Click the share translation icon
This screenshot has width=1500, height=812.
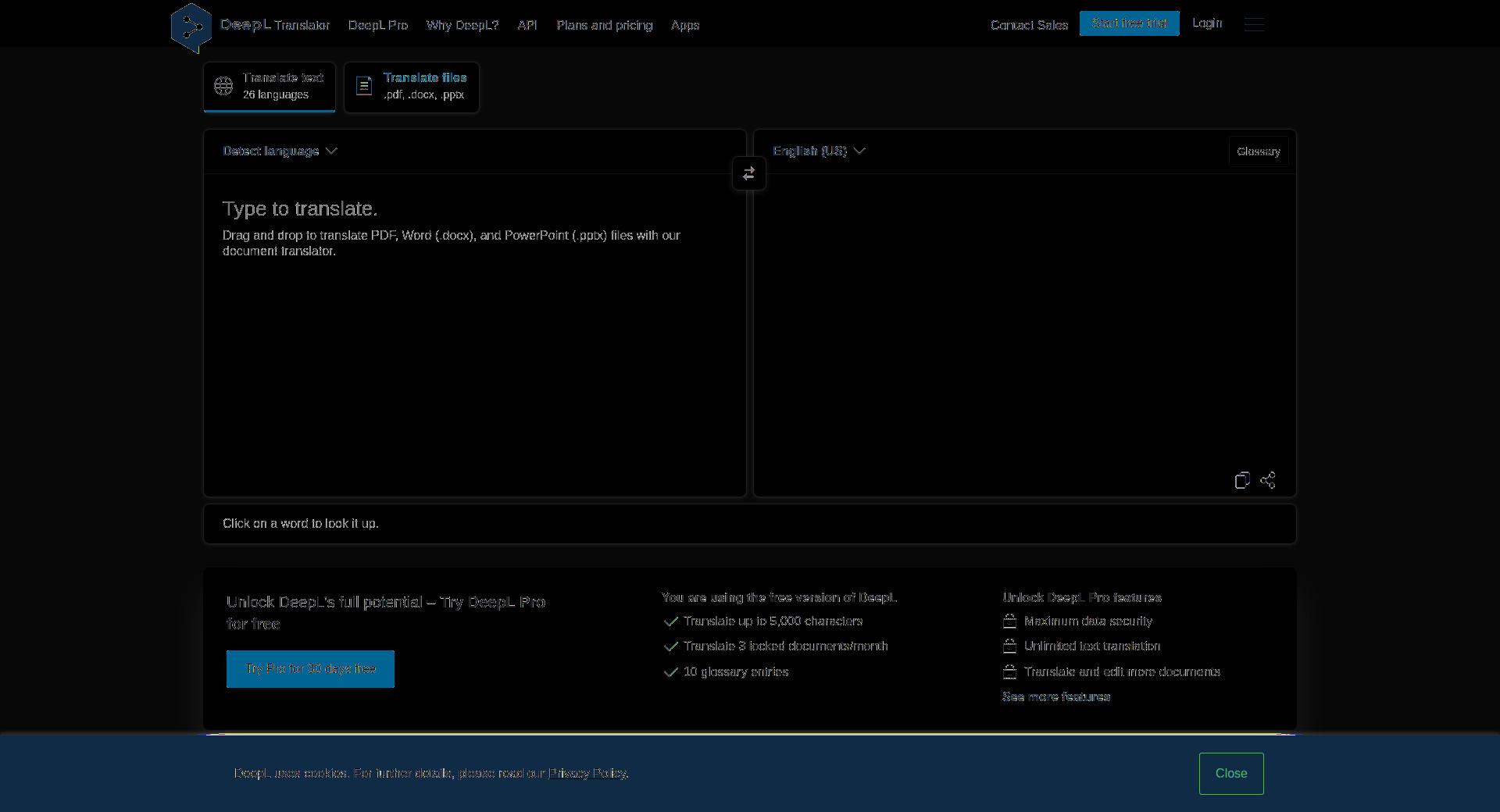point(1268,480)
